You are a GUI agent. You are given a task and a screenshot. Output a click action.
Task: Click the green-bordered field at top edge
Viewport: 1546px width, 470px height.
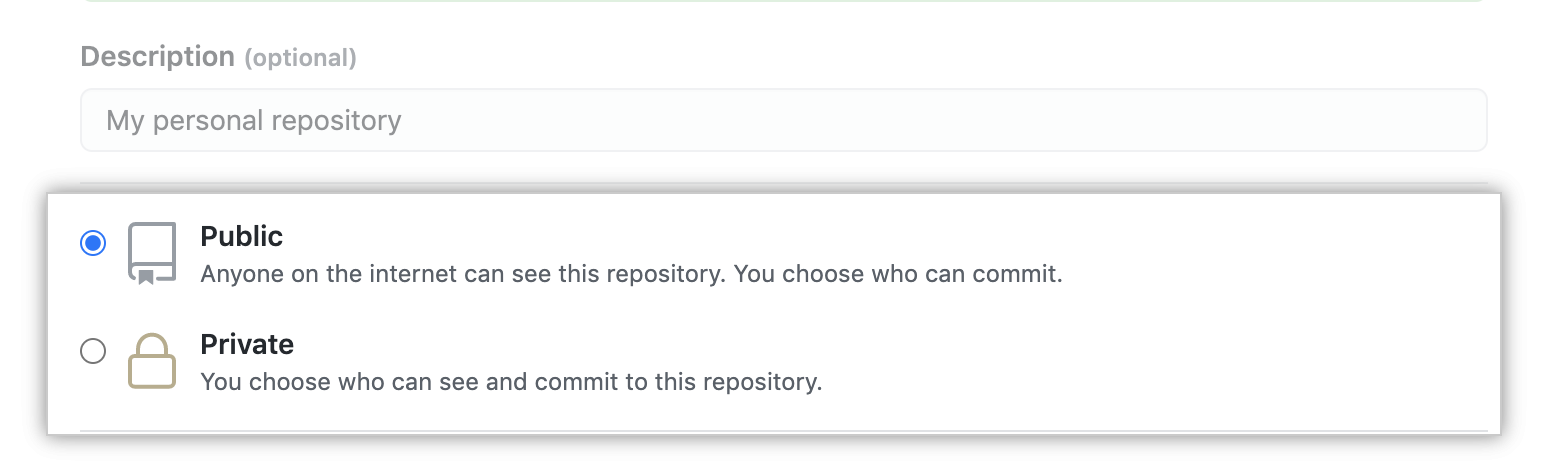(783, 1)
